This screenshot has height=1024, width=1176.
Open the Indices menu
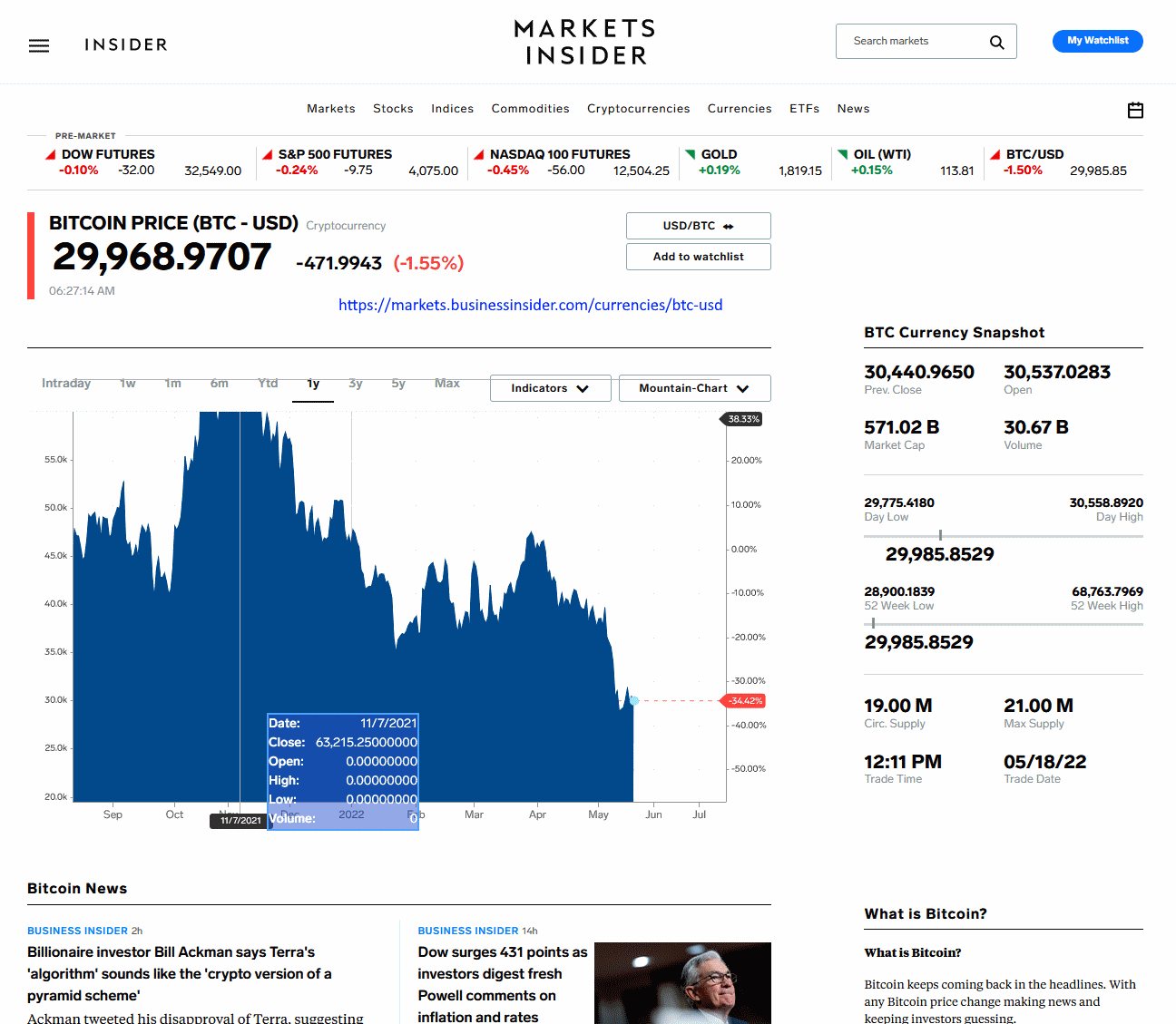tap(453, 109)
